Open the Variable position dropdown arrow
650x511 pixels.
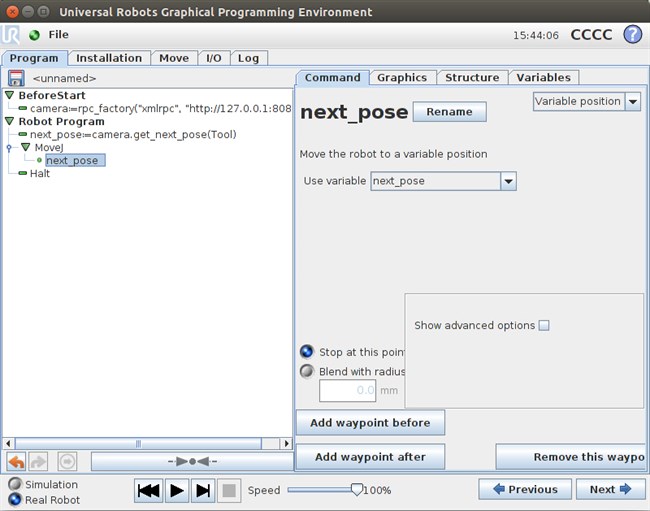pos(633,102)
